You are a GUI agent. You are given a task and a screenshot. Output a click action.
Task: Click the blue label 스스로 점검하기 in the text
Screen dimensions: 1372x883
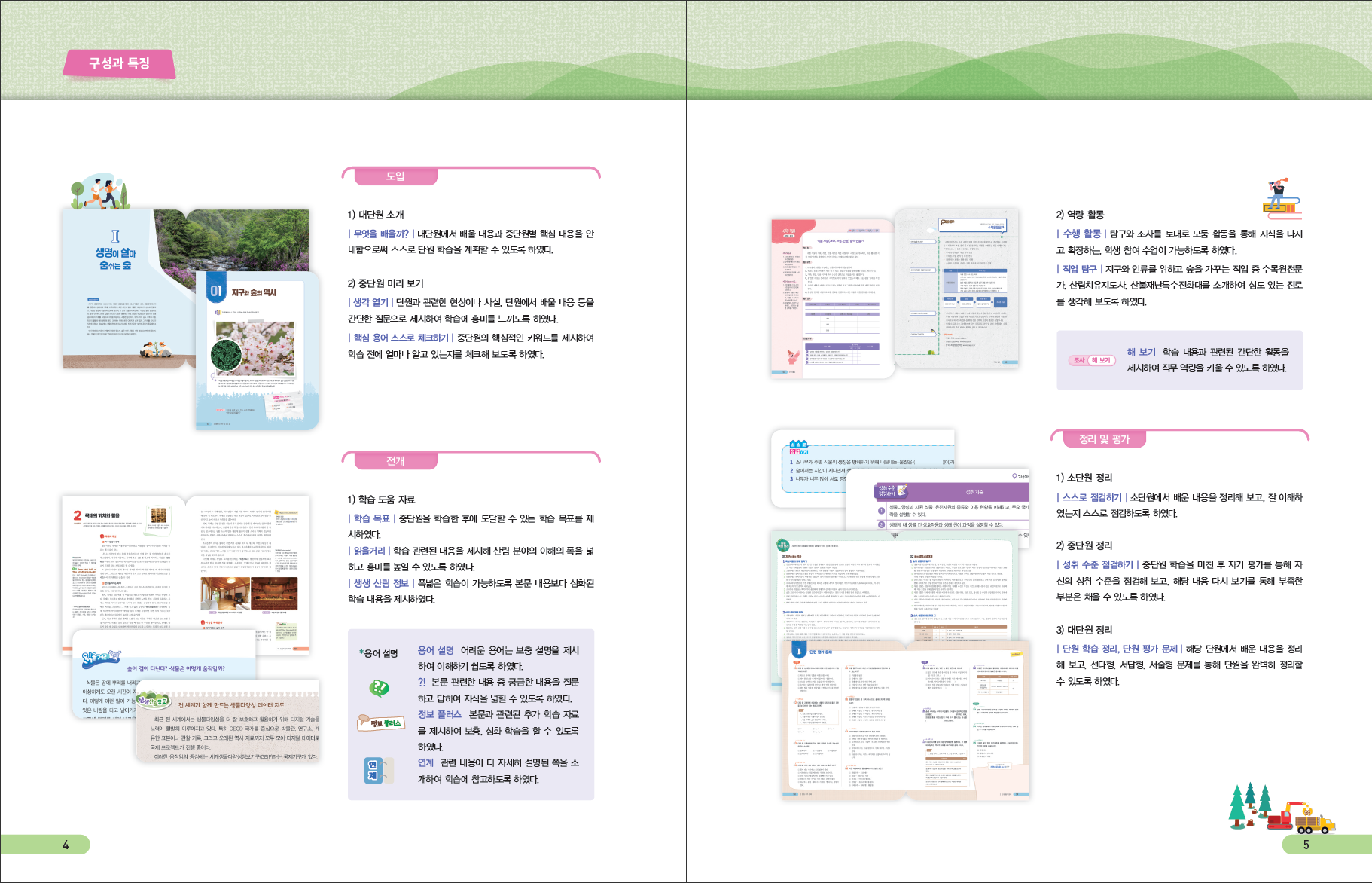coord(1092,498)
